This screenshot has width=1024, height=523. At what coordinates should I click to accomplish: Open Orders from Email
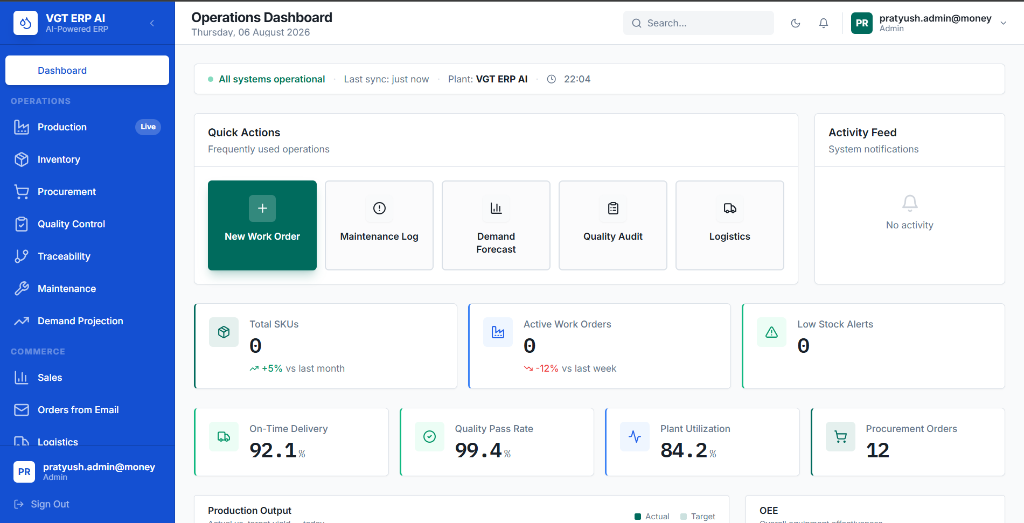(x=87, y=410)
